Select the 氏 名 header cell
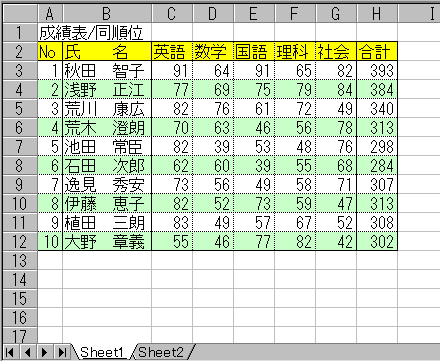441x361 pixels. 107,51
